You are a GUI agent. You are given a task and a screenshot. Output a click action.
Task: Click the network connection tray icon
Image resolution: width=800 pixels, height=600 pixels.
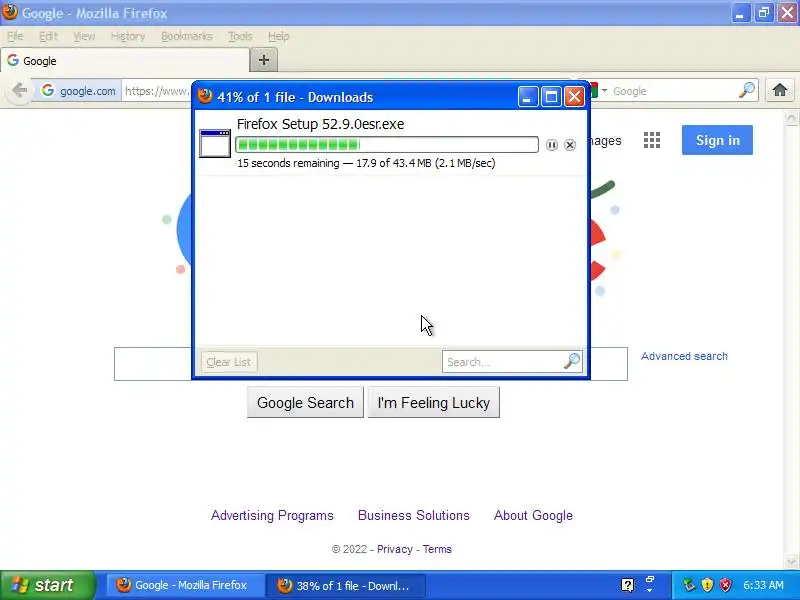coord(689,585)
